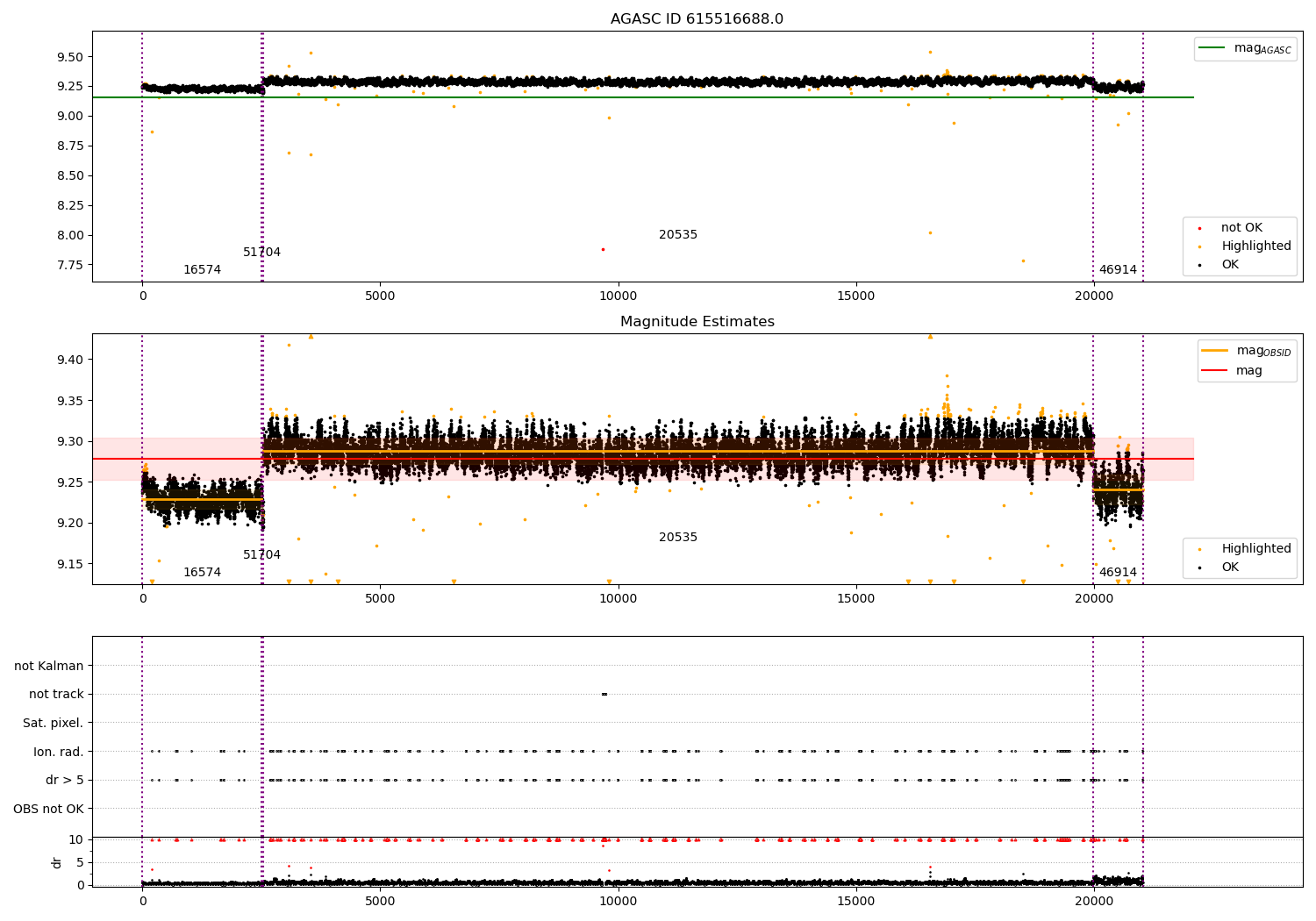This screenshot has width=1316, height=921.
Task: Click OBSID label 16574 in top plot
Action: click(202, 270)
